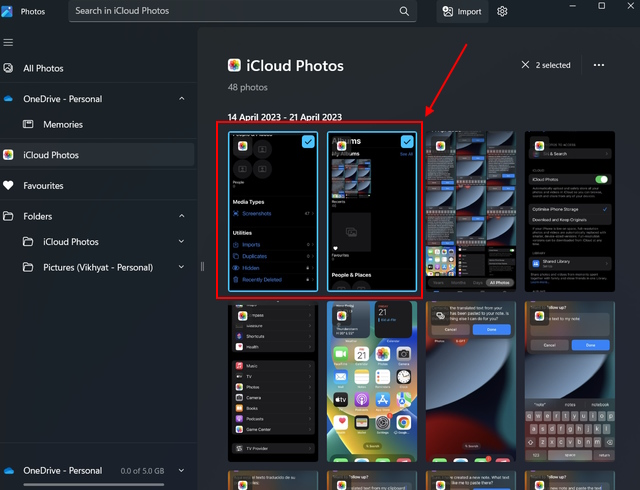Collapse the OneDrive - Personal section
The height and width of the screenshot is (490, 640).
coord(182,99)
